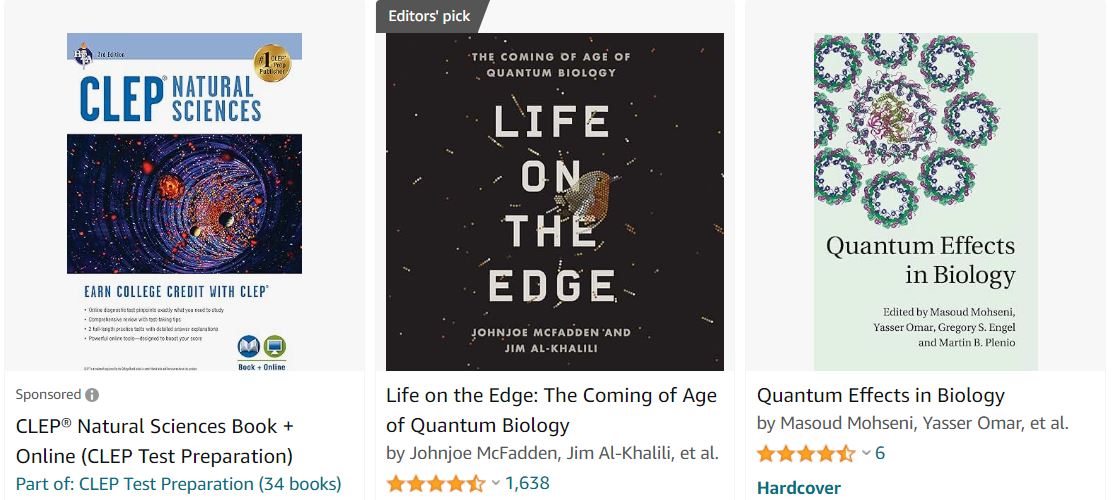Open Quantum Effects in Biology title link
1114x500 pixels.
pyautogui.click(x=880, y=395)
